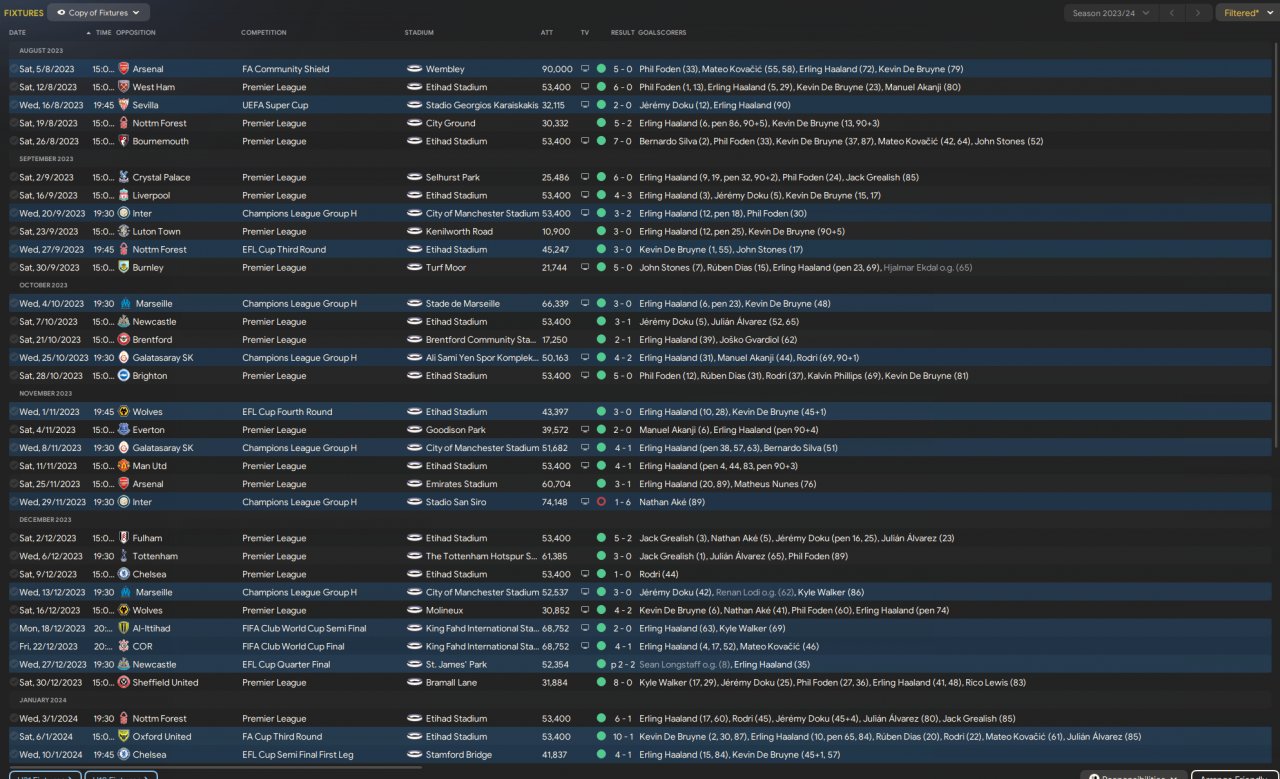The width and height of the screenshot is (1280, 779).
Task: Open the Goodison Park stadium link
Action: click(x=455, y=430)
